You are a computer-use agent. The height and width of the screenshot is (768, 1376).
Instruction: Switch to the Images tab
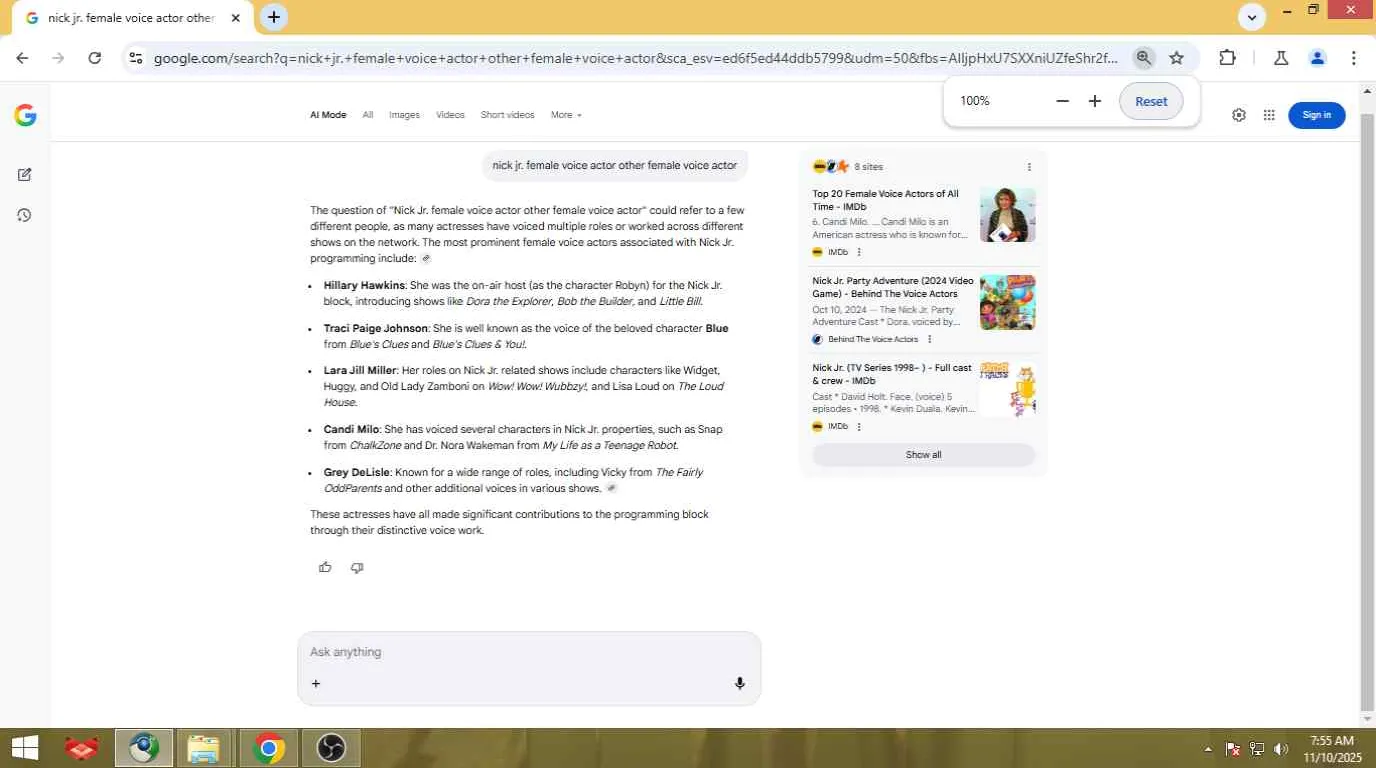point(404,115)
